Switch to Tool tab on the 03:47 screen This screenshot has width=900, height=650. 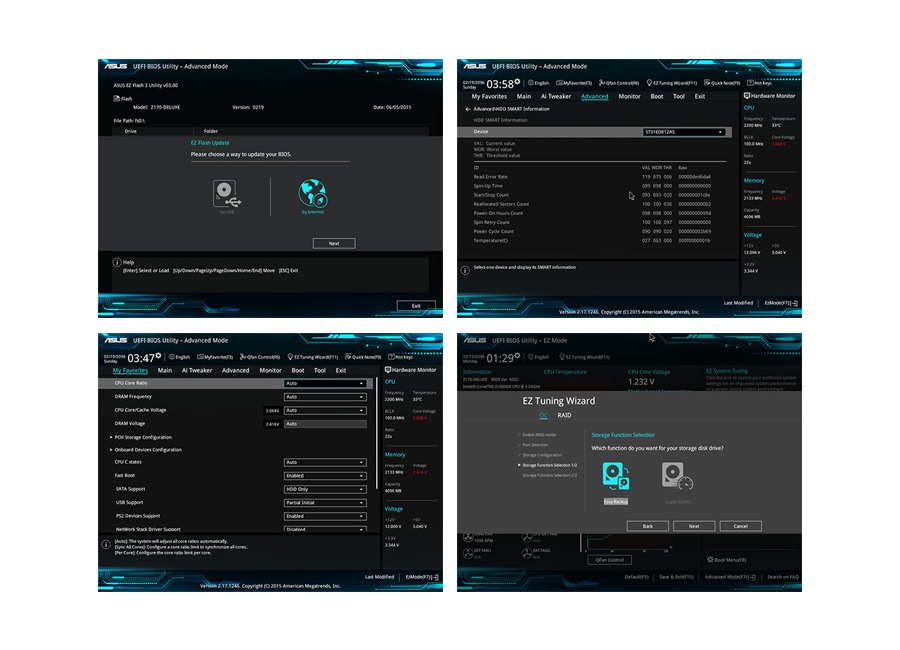(320, 370)
